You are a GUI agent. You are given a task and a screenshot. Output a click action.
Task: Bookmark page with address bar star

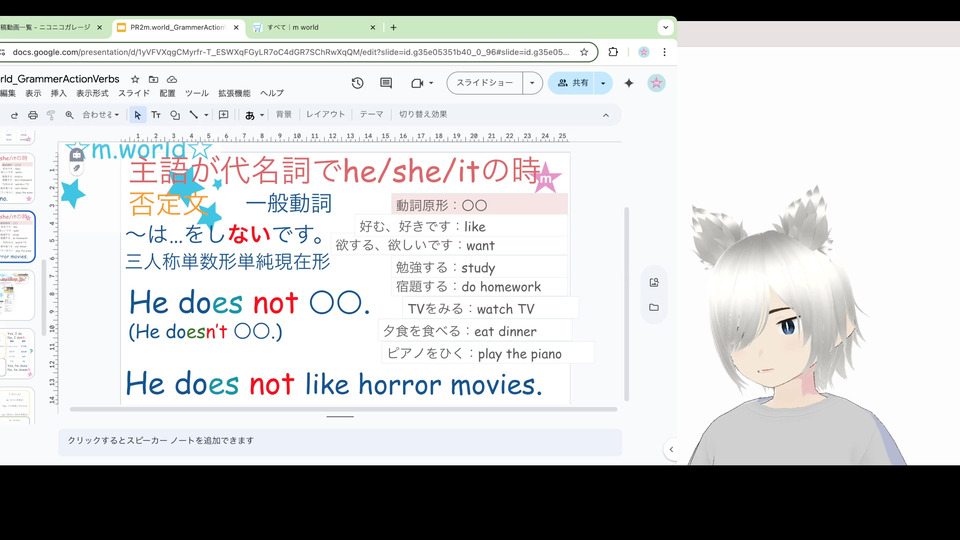(584, 52)
